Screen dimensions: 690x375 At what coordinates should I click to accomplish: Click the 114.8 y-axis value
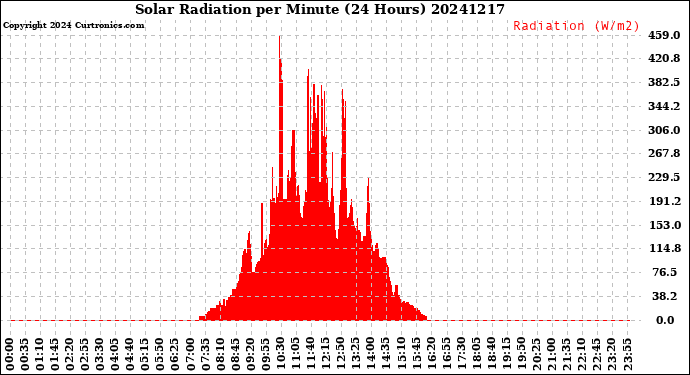[x=664, y=249]
